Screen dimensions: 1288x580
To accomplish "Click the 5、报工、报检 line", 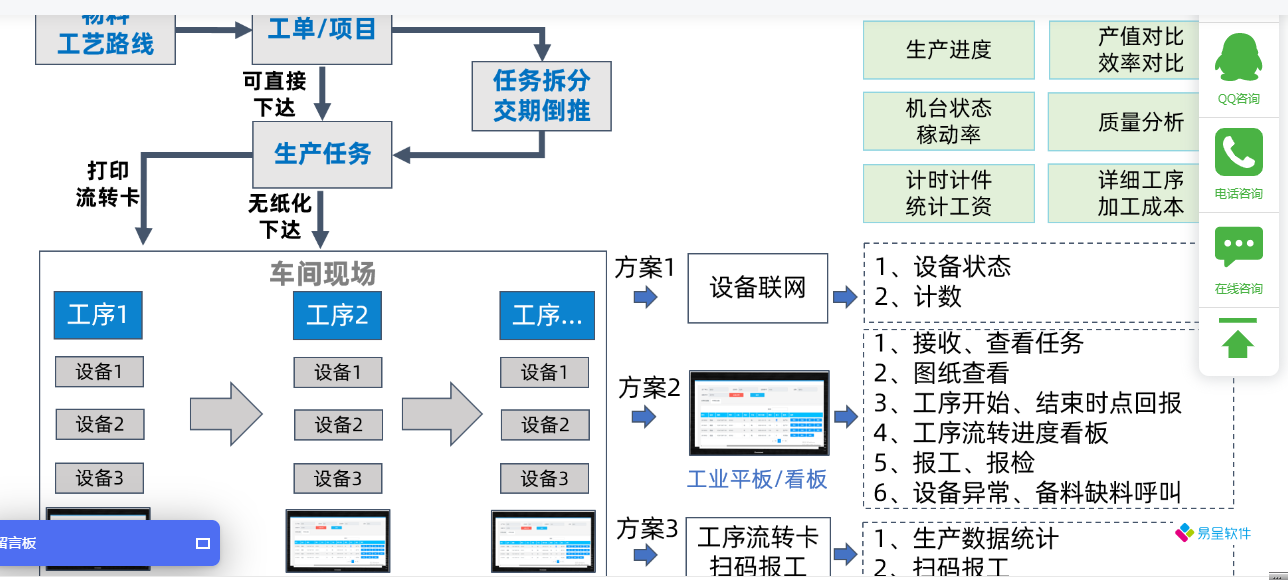I will coord(953,463).
